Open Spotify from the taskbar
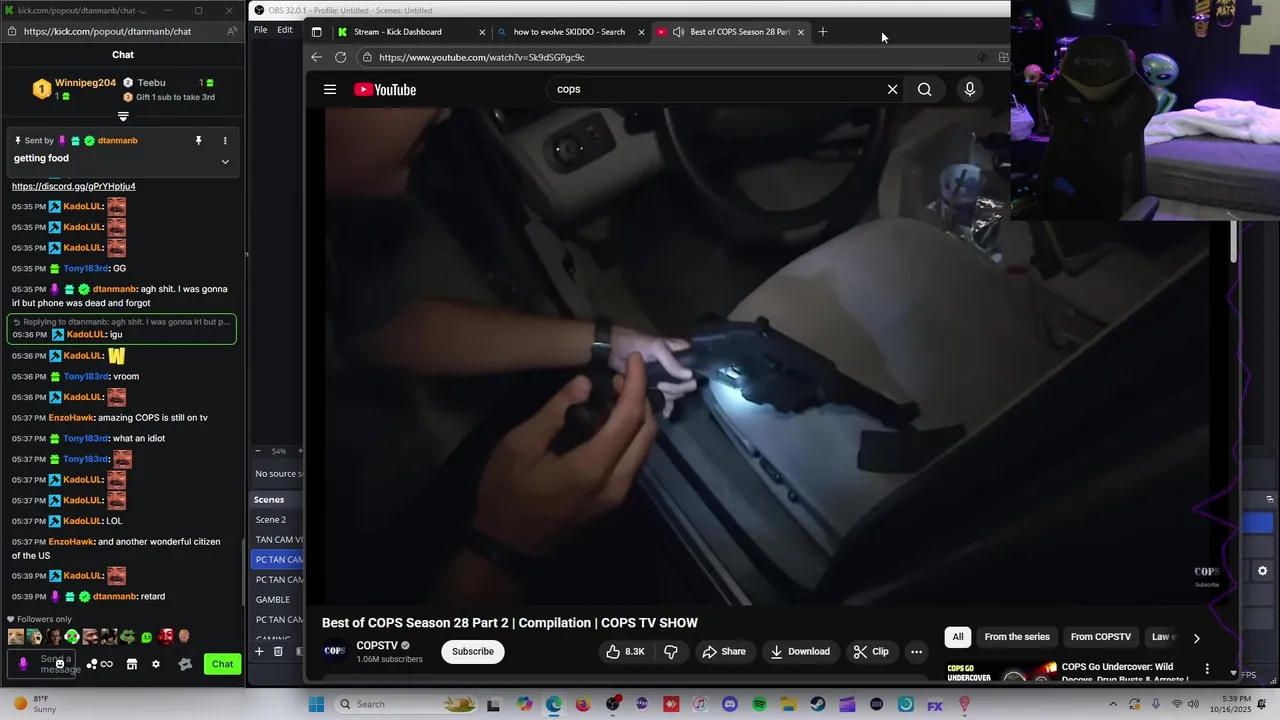 click(759, 704)
